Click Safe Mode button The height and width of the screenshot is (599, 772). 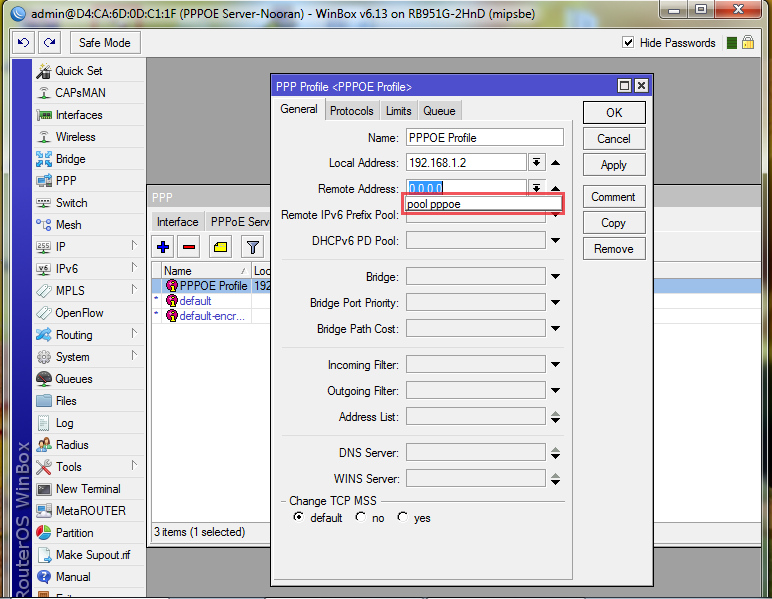[x=105, y=43]
